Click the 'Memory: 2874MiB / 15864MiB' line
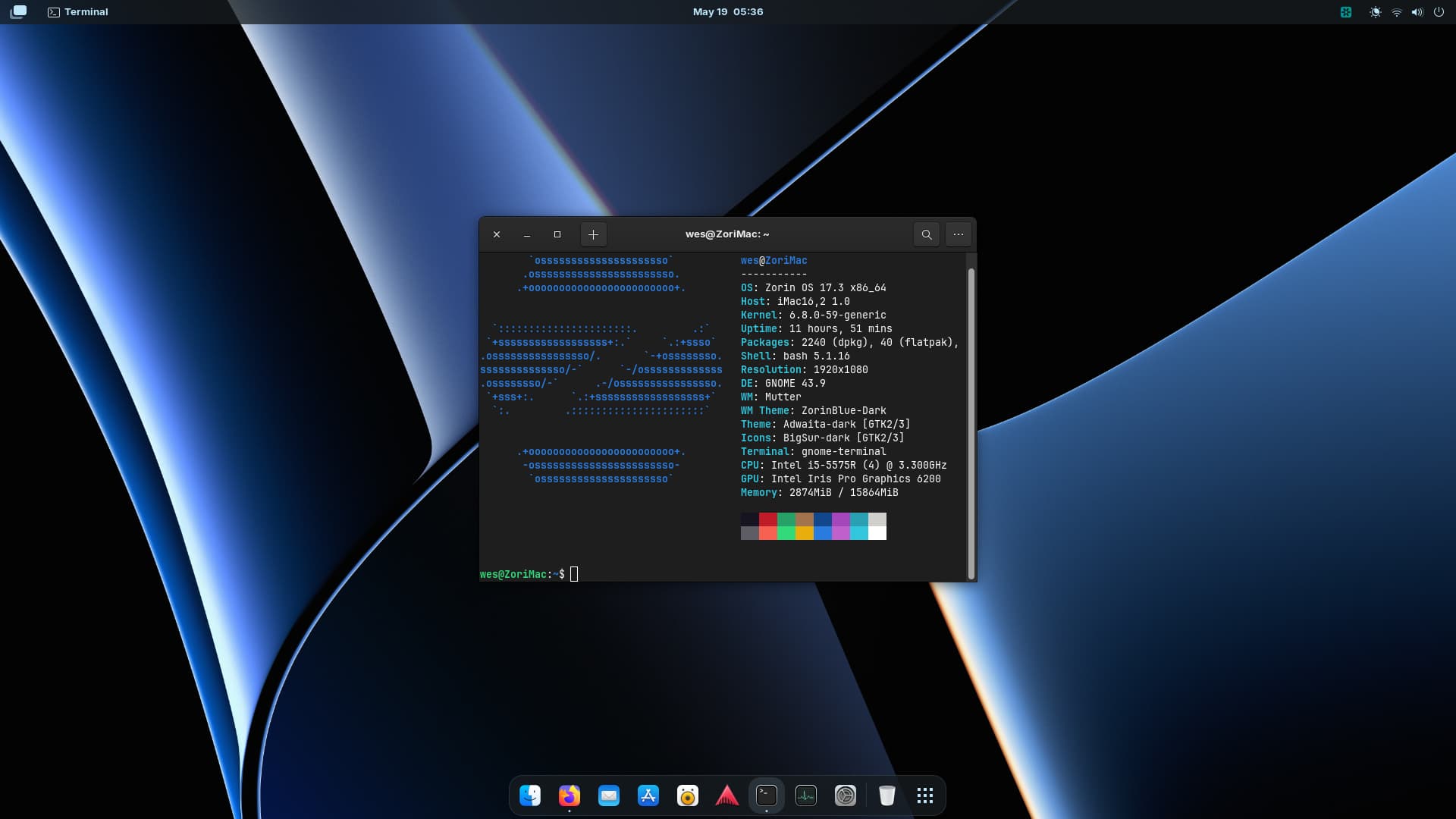Screen dimensions: 1456x819 click(820, 492)
